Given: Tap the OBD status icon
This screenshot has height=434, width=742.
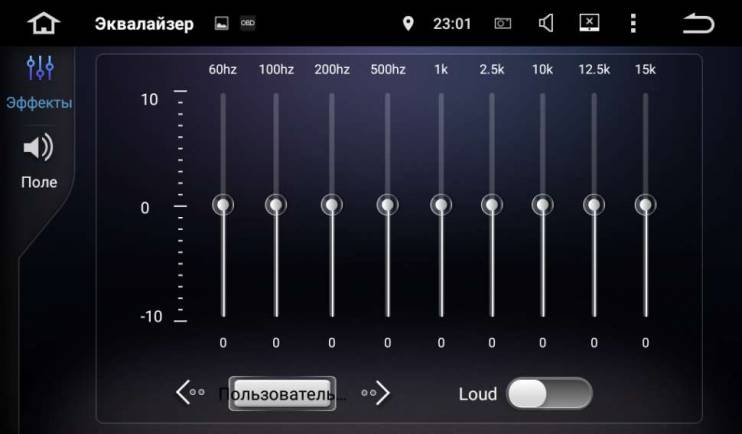Looking at the screenshot, I should tap(247, 23).
